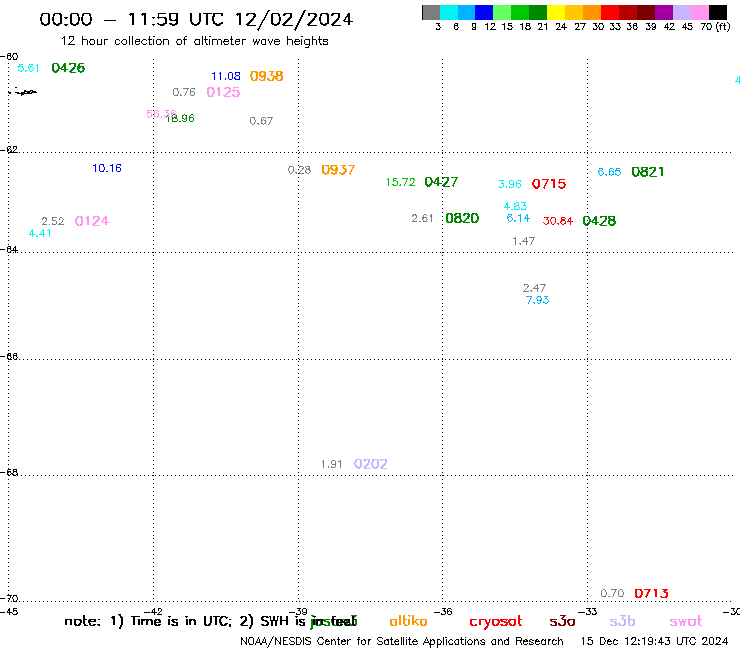Screen dimensions: 740x650
Task: Click the timestamp '15 Dec 12:19:43 UTC 2024'
Action: 654,642
